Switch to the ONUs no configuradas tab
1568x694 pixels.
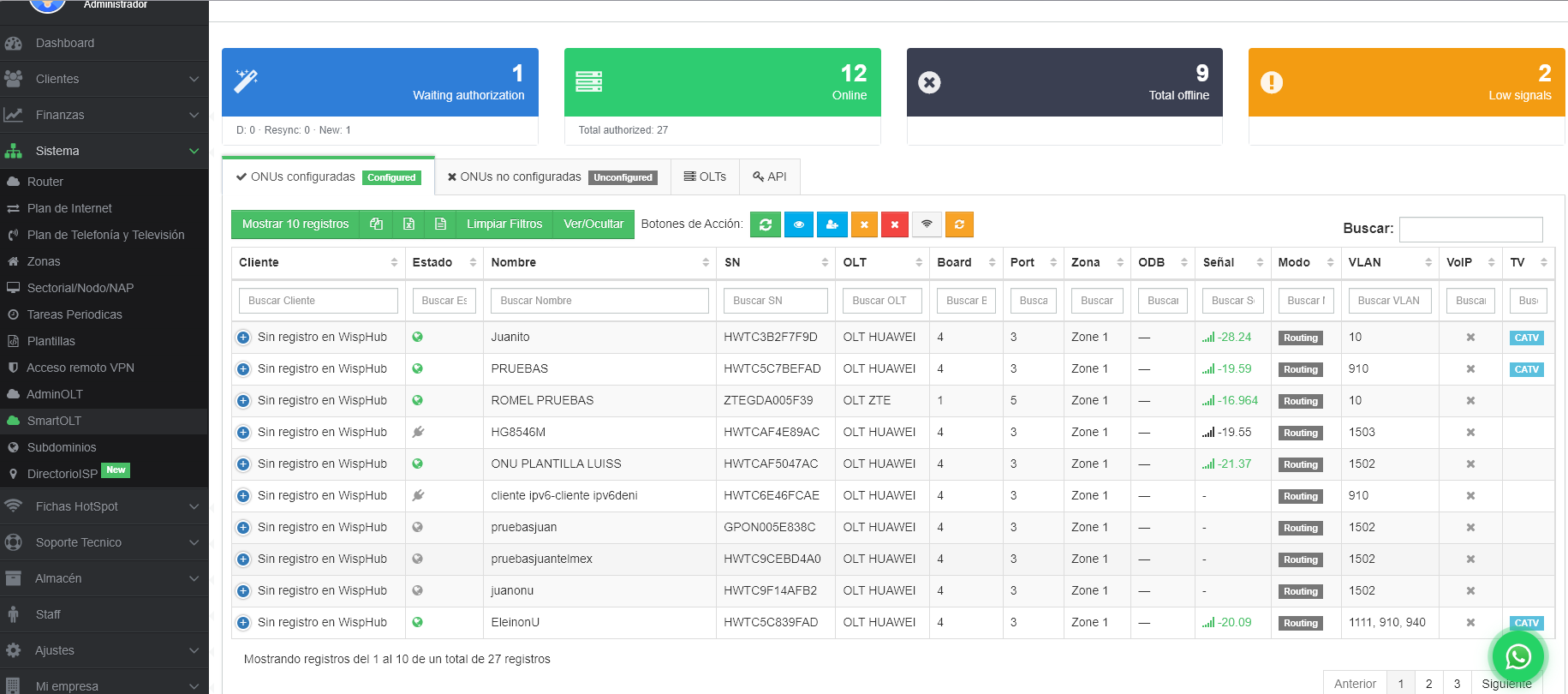pos(552,177)
